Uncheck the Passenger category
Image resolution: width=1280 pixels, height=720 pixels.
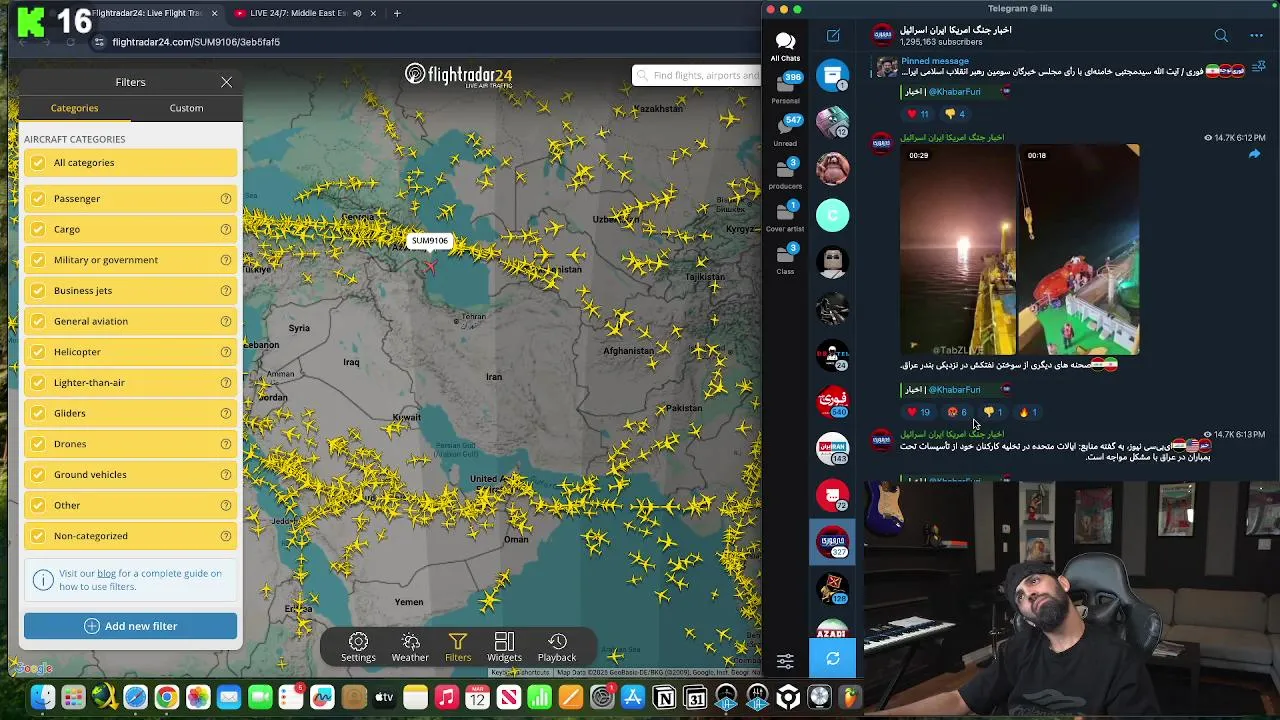(38, 199)
